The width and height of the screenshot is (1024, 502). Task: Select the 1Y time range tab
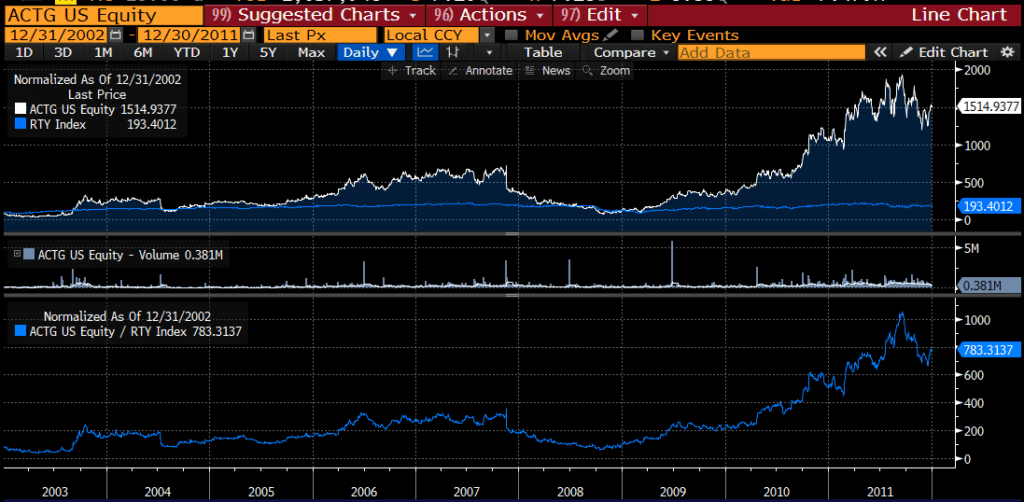tap(230, 53)
